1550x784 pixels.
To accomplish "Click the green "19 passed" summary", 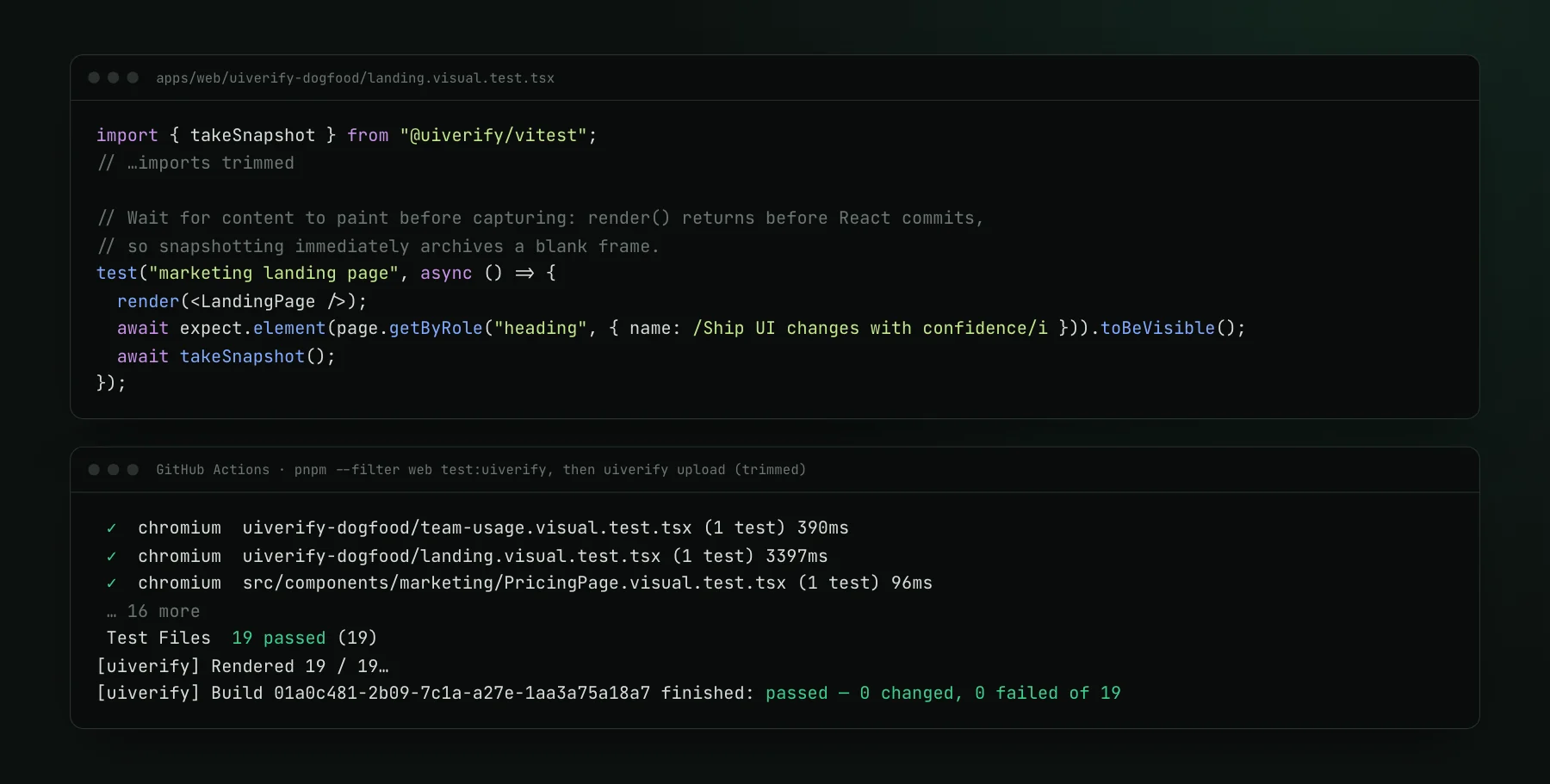I will (279, 639).
